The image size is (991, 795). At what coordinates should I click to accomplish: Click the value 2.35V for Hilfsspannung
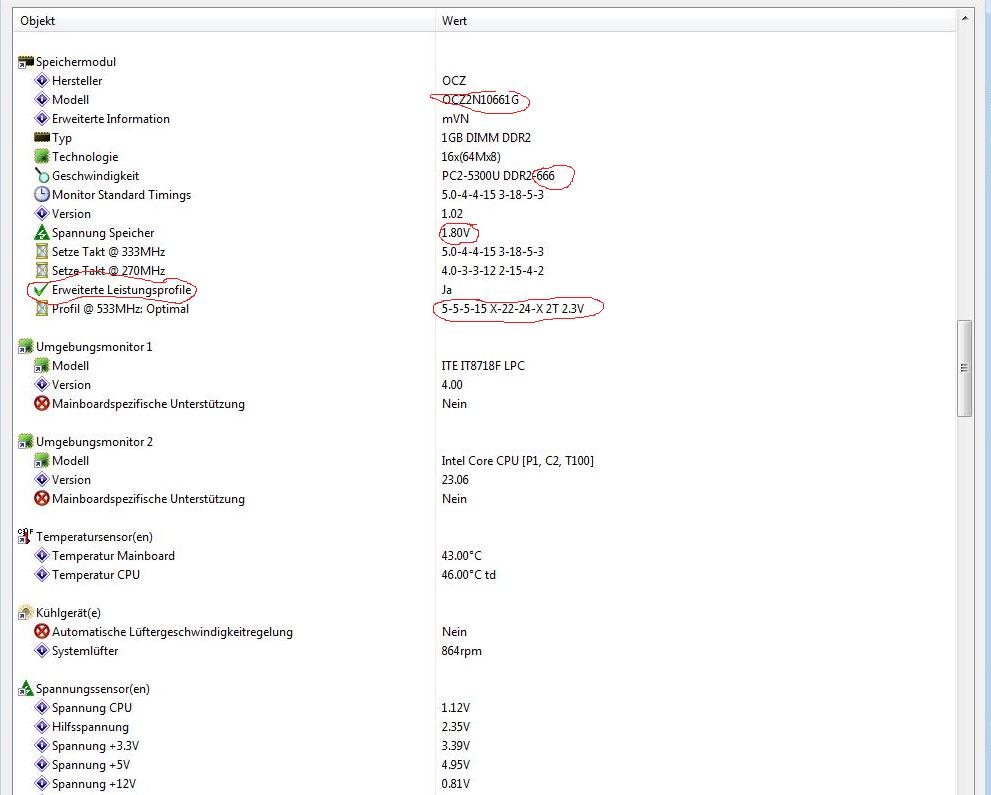tap(456, 726)
